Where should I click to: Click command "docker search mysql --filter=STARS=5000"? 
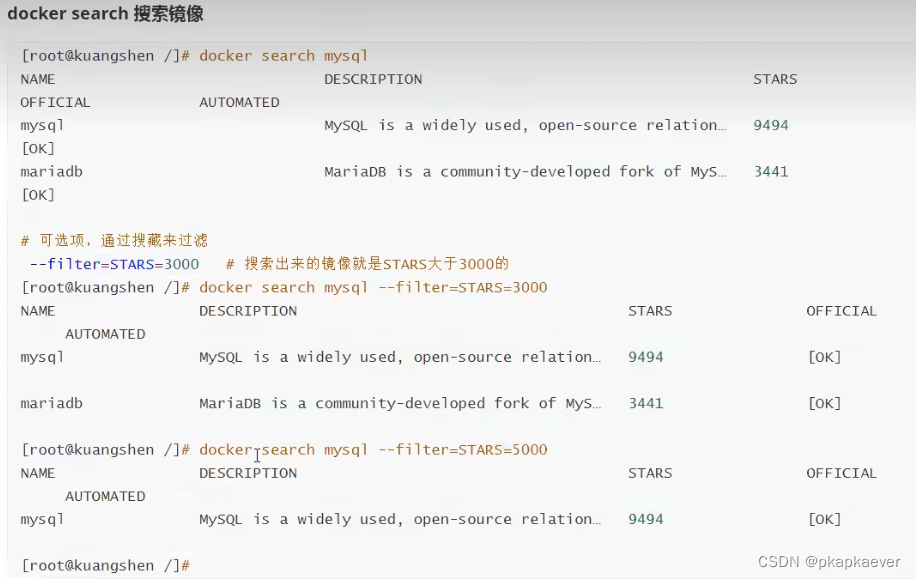pos(373,450)
